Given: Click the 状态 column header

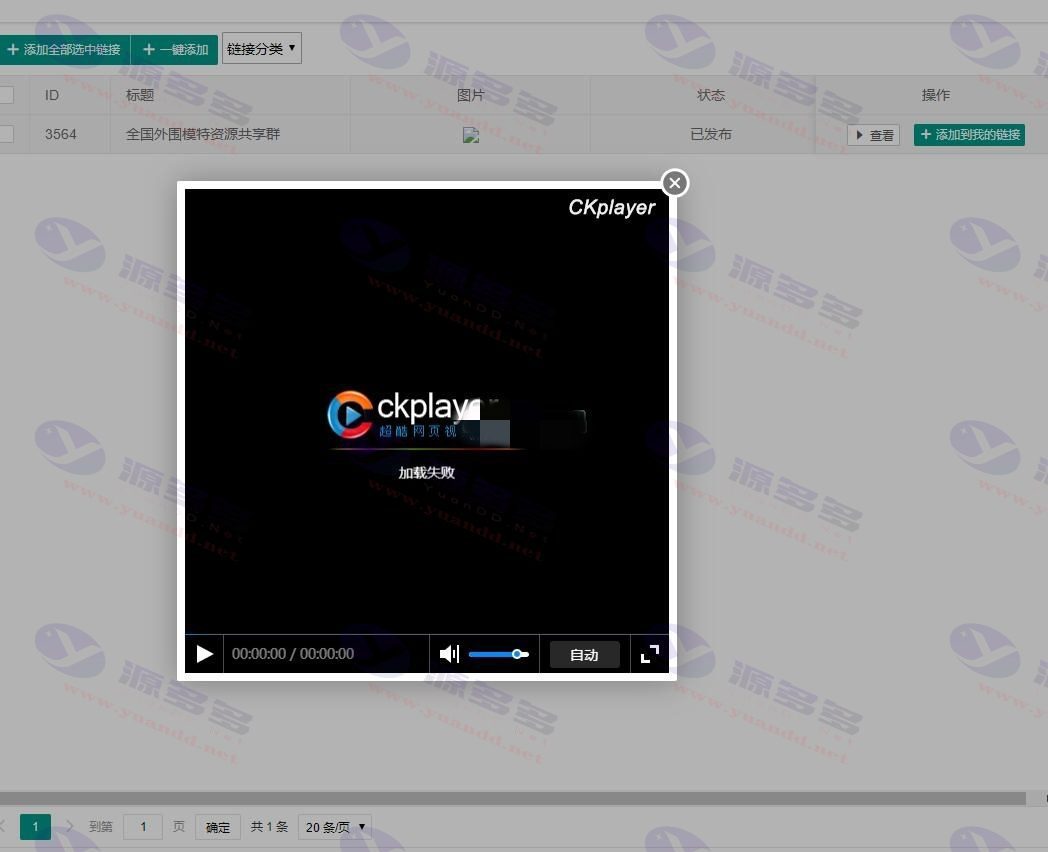Looking at the screenshot, I should [710, 95].
